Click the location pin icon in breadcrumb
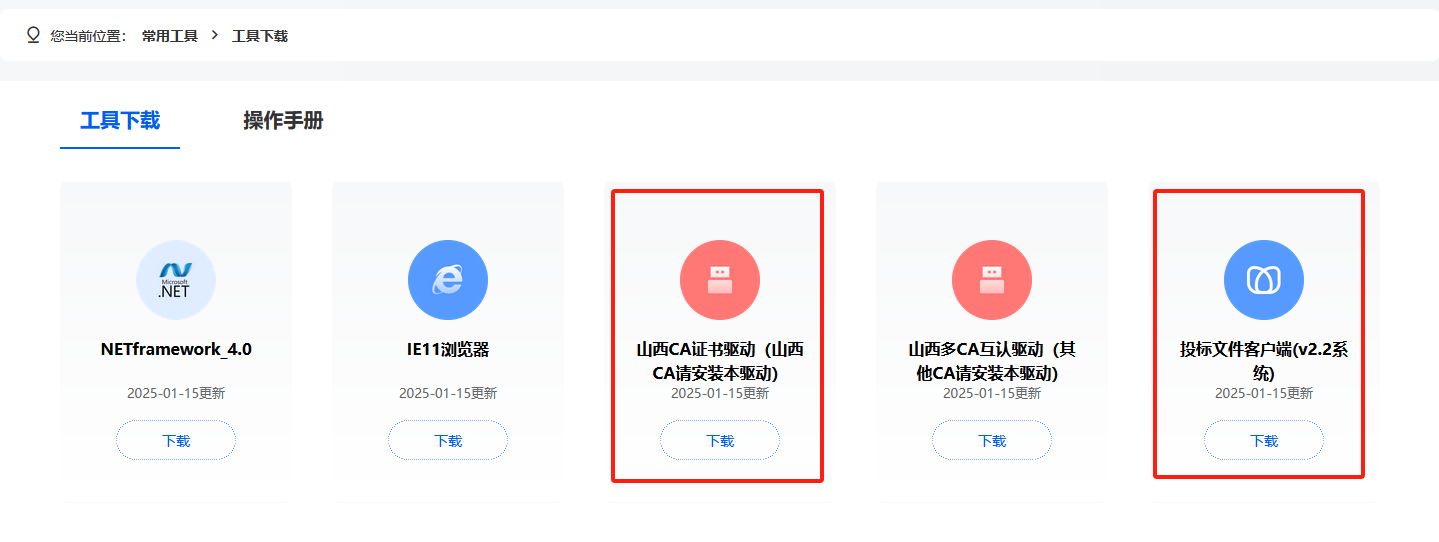Screen dimensions: 1439x542 pos(33,35)
